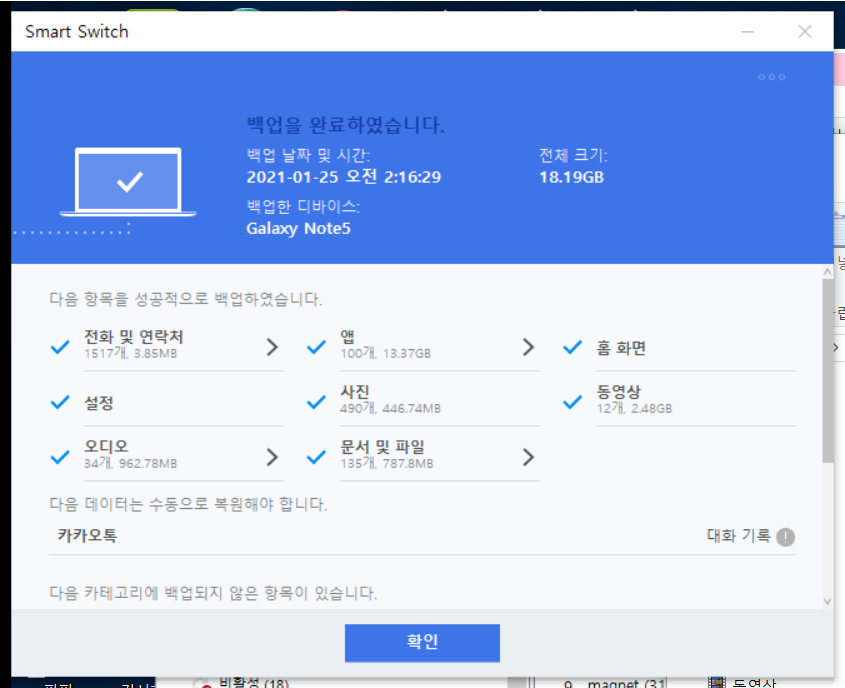Expand 전화 및 연락처 details chevron
Image resolution: width=845 pixels, height=688 pixels.
[273, 347]
